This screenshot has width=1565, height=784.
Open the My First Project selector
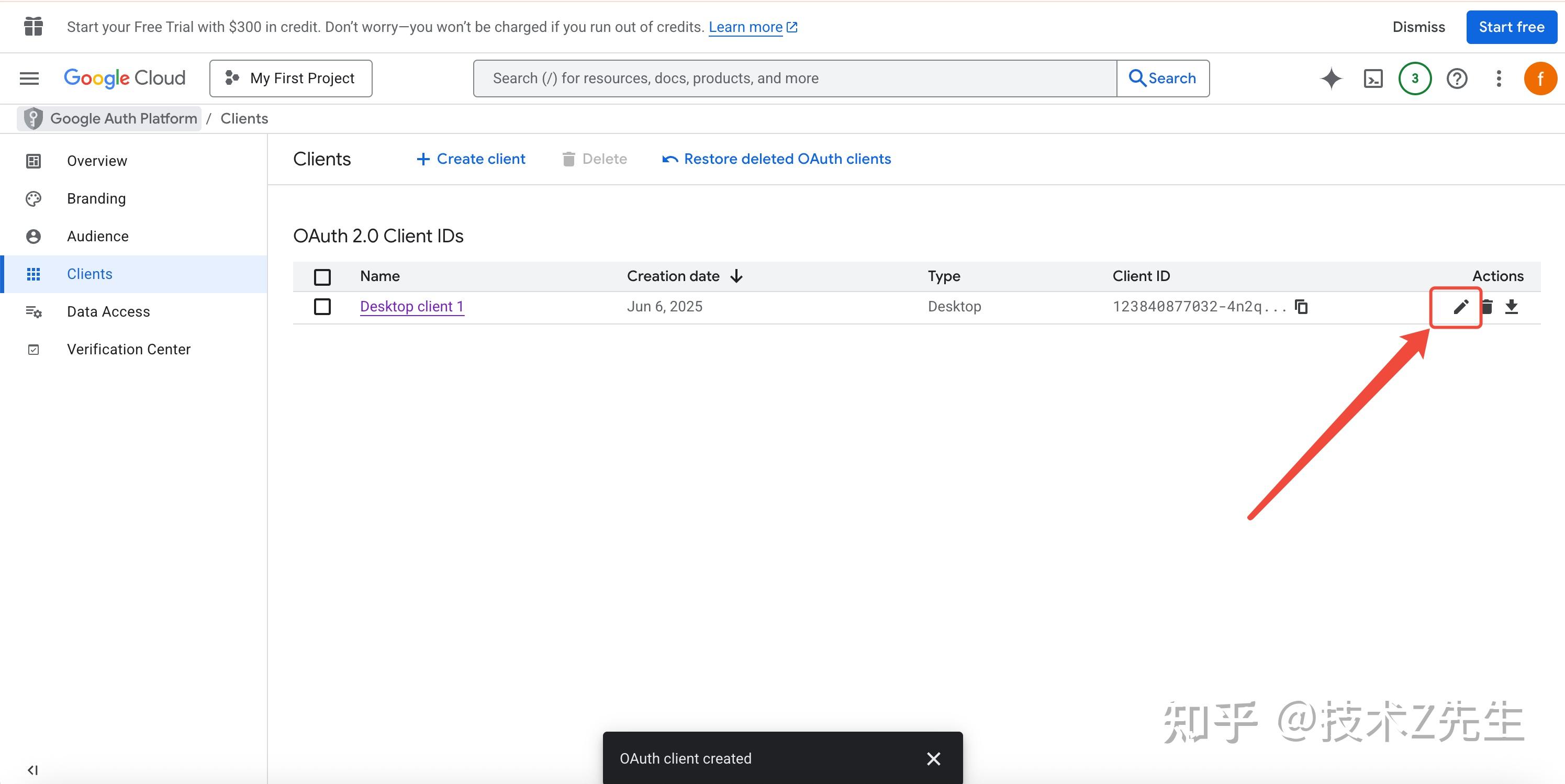291,79
